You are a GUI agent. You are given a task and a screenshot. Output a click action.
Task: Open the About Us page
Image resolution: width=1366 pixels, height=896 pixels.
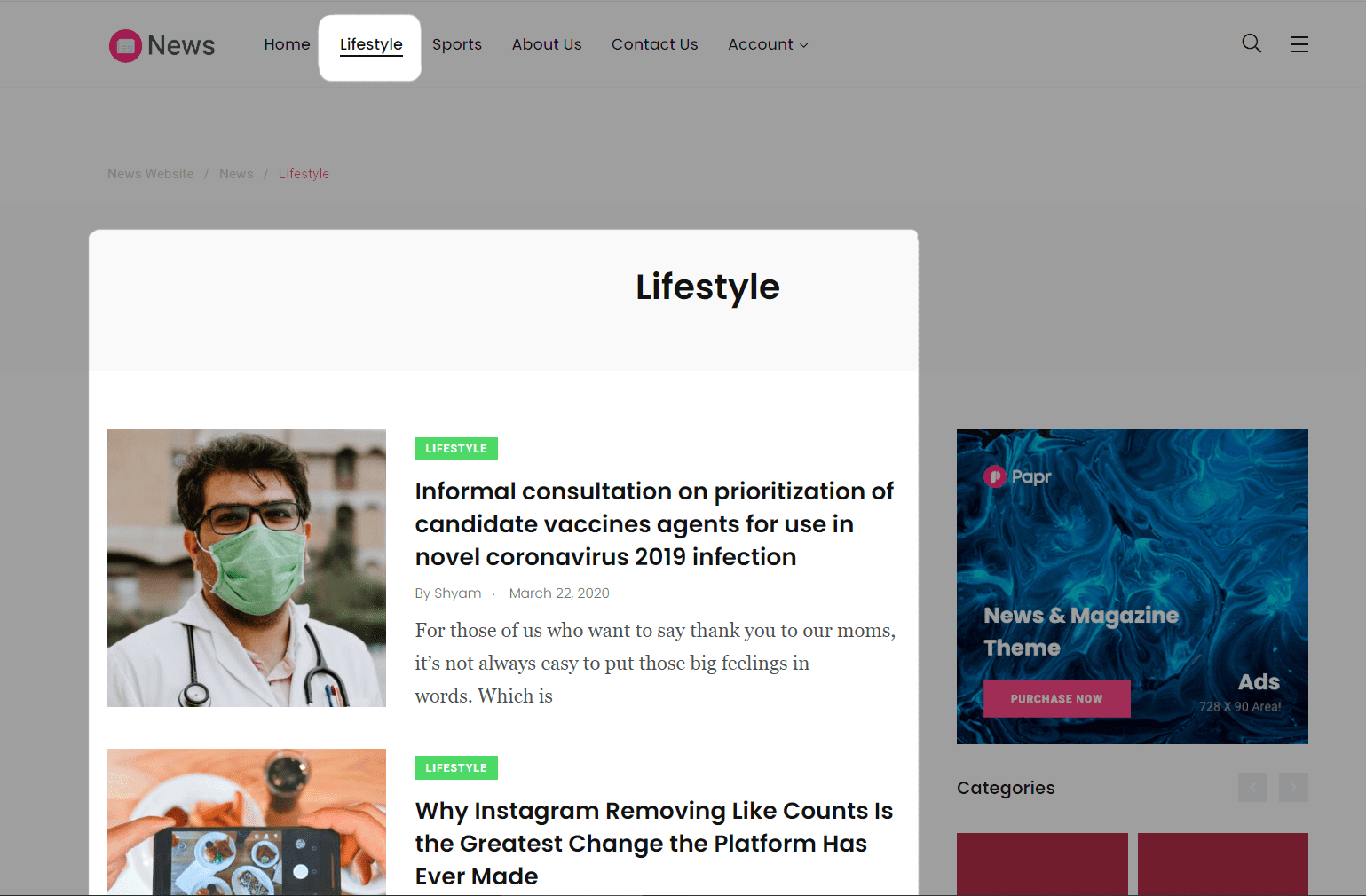547,44
